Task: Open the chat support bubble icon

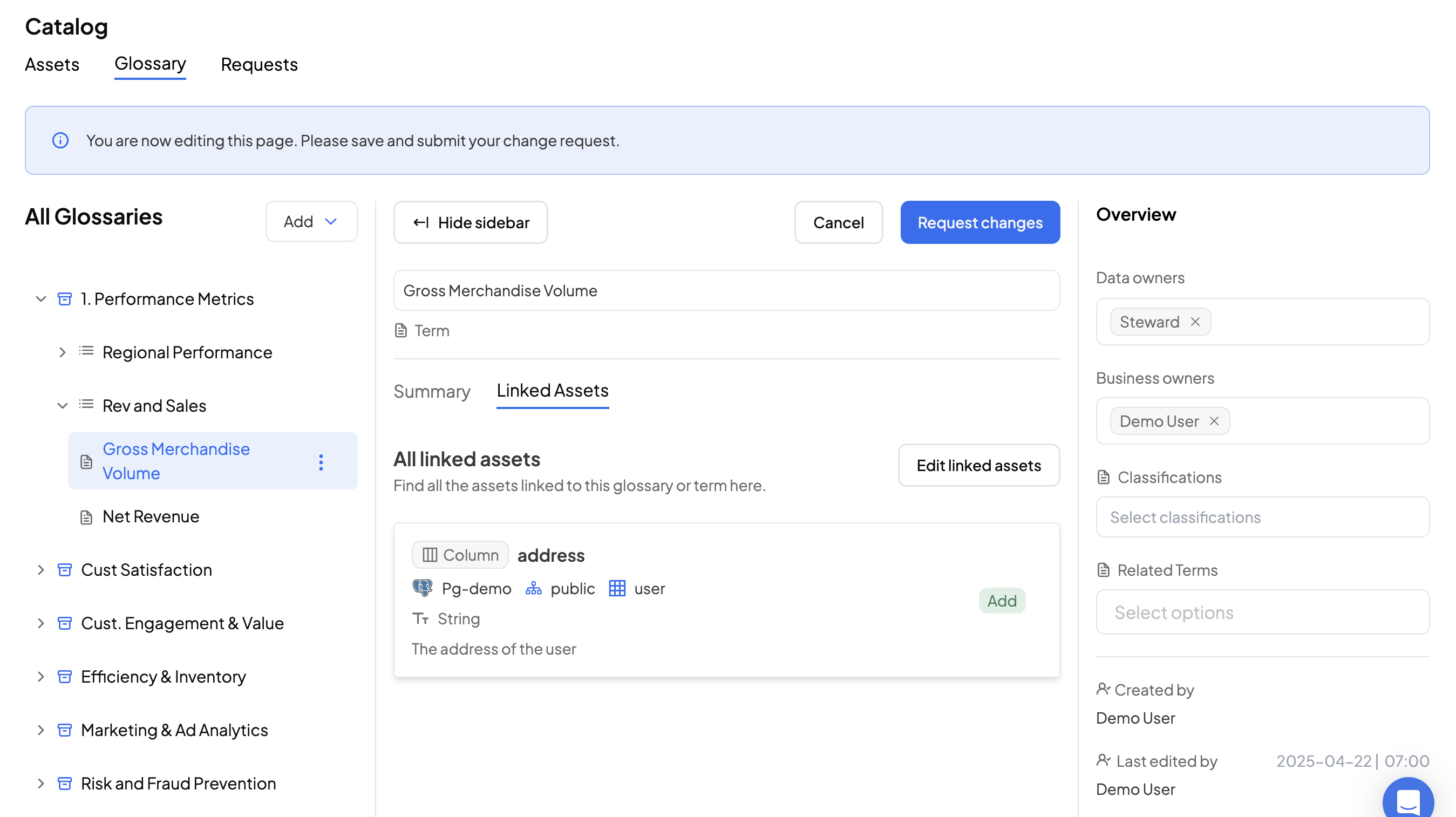Action: coord(1407,800)
